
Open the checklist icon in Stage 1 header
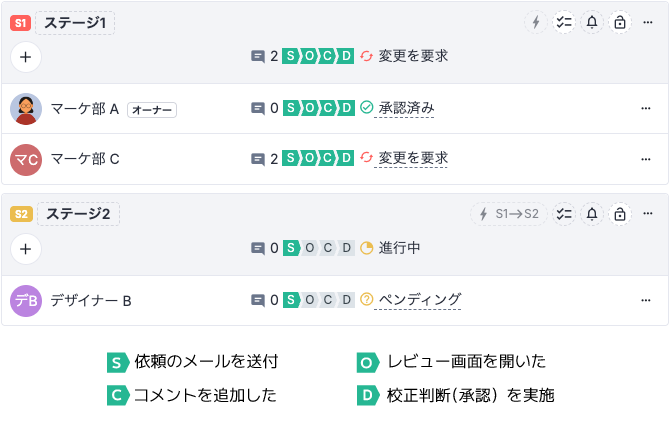pyautogui.click(x=564, y=22)
